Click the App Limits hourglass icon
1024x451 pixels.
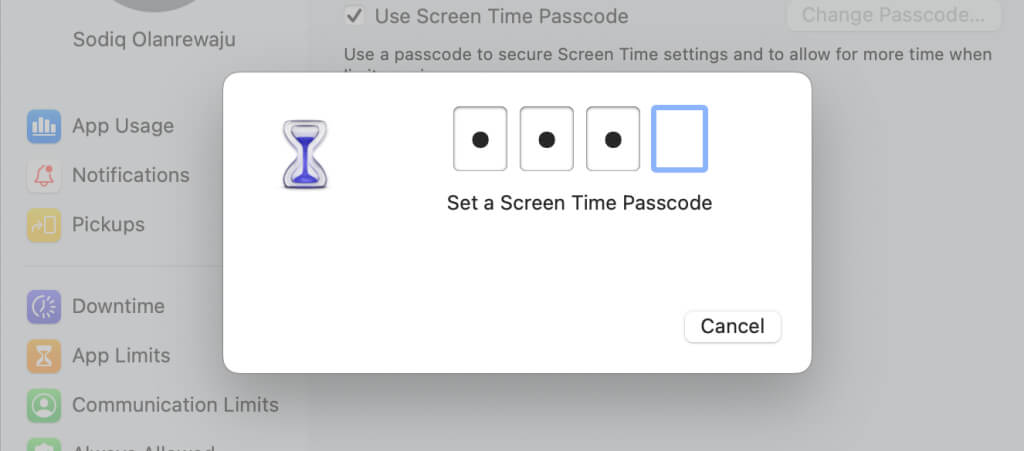(44, 356)
